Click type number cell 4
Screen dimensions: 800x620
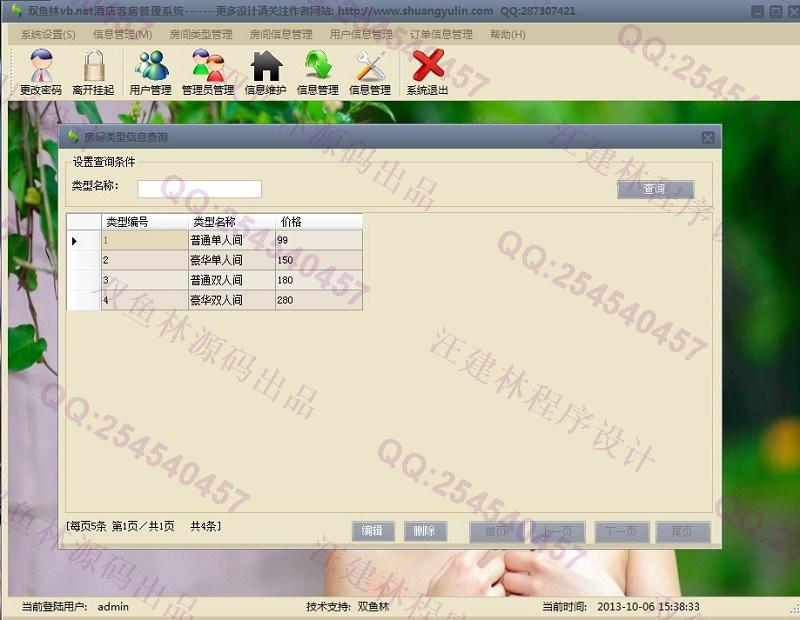tap(145, 300)
